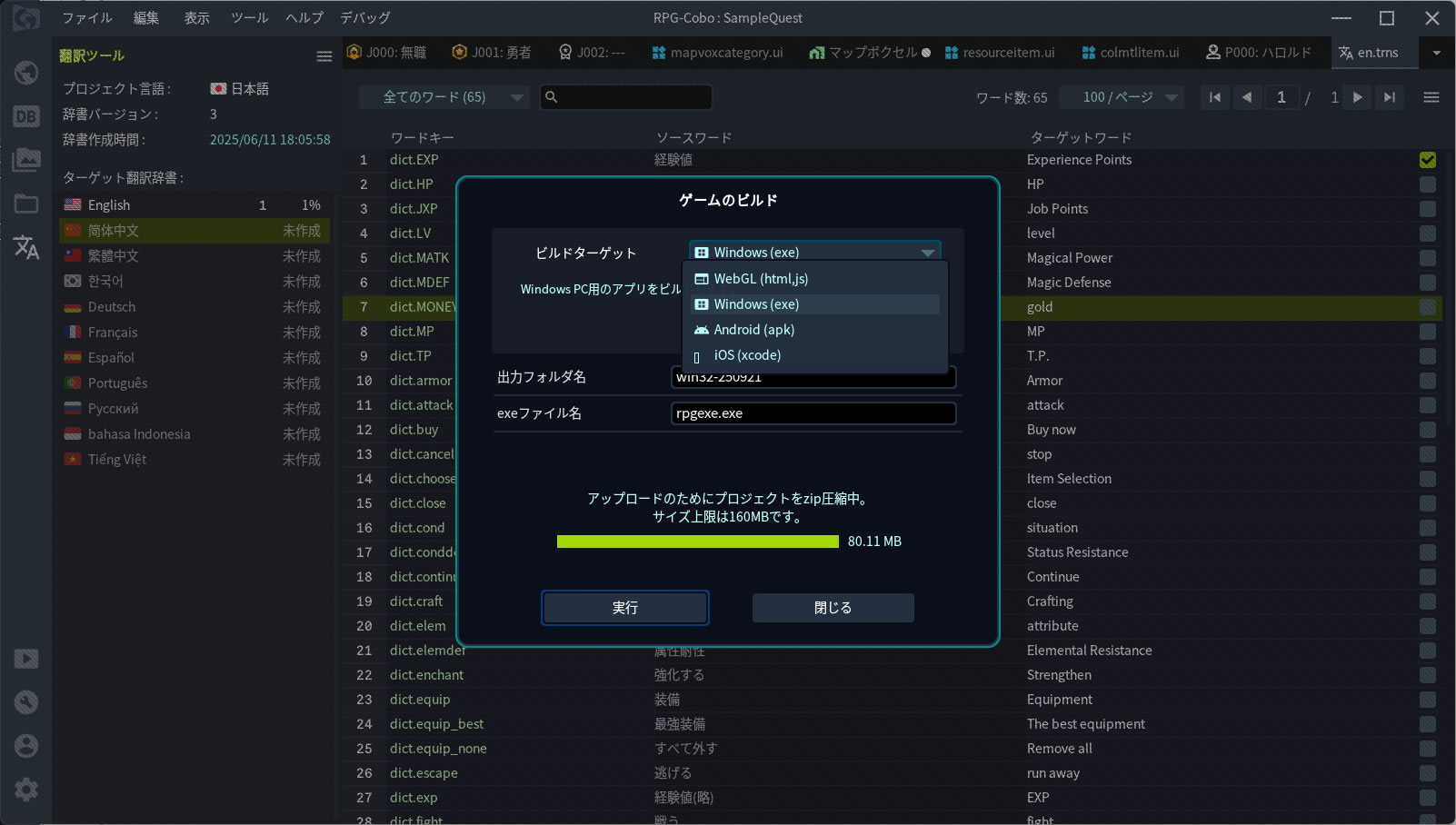Screen dimensions: 1456x825
Task: Click the user account icon in sidebar
Action: (26, 746)
